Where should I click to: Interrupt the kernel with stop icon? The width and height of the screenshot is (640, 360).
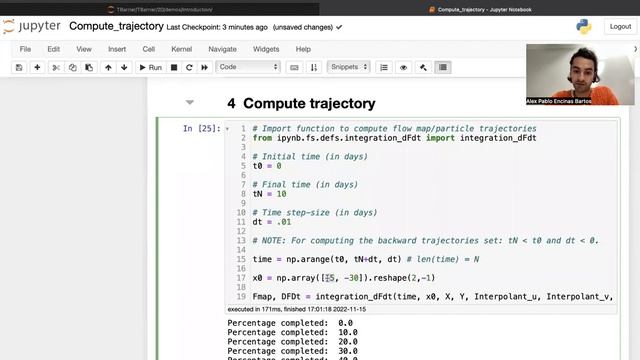(174, 67)
